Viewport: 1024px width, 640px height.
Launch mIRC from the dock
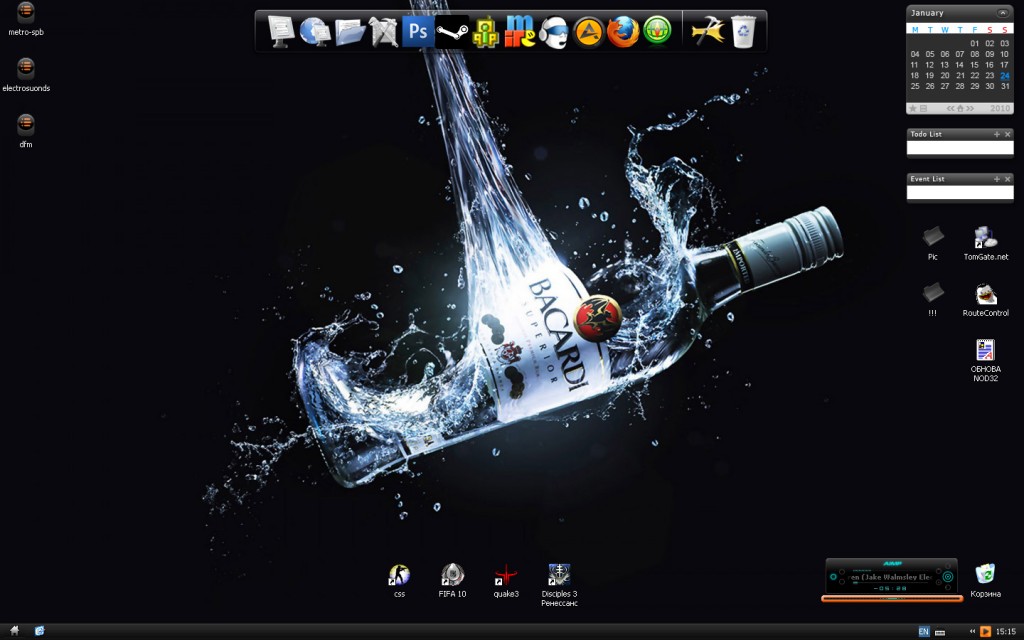click(x=520, y=31)
